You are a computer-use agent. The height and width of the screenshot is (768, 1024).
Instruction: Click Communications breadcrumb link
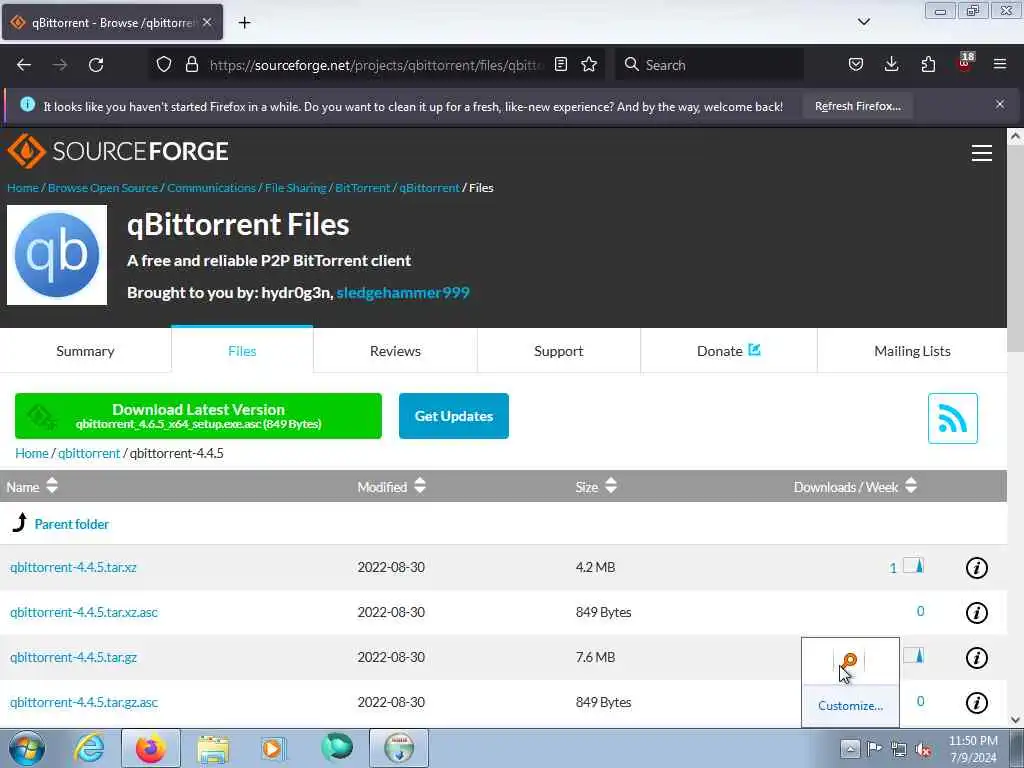point(211,187)
